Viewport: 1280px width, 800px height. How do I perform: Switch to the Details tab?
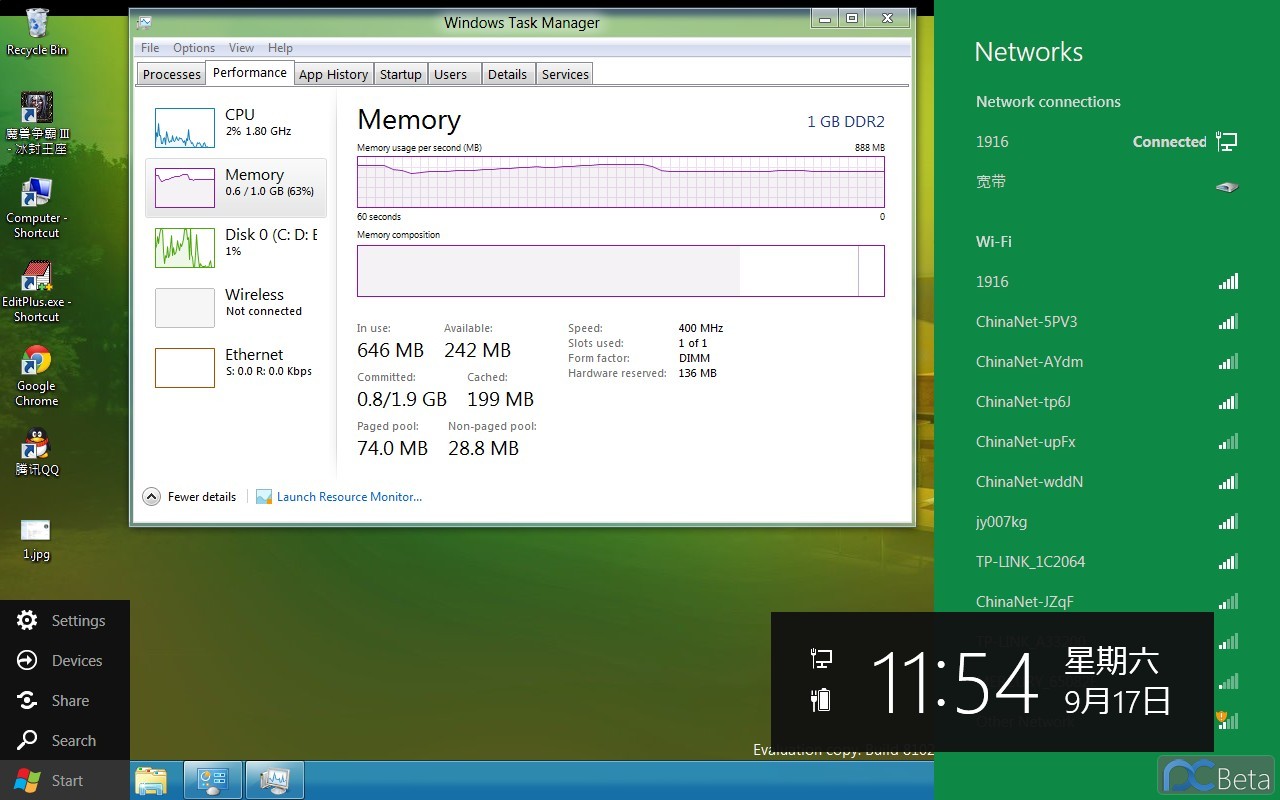coord(507,74)
